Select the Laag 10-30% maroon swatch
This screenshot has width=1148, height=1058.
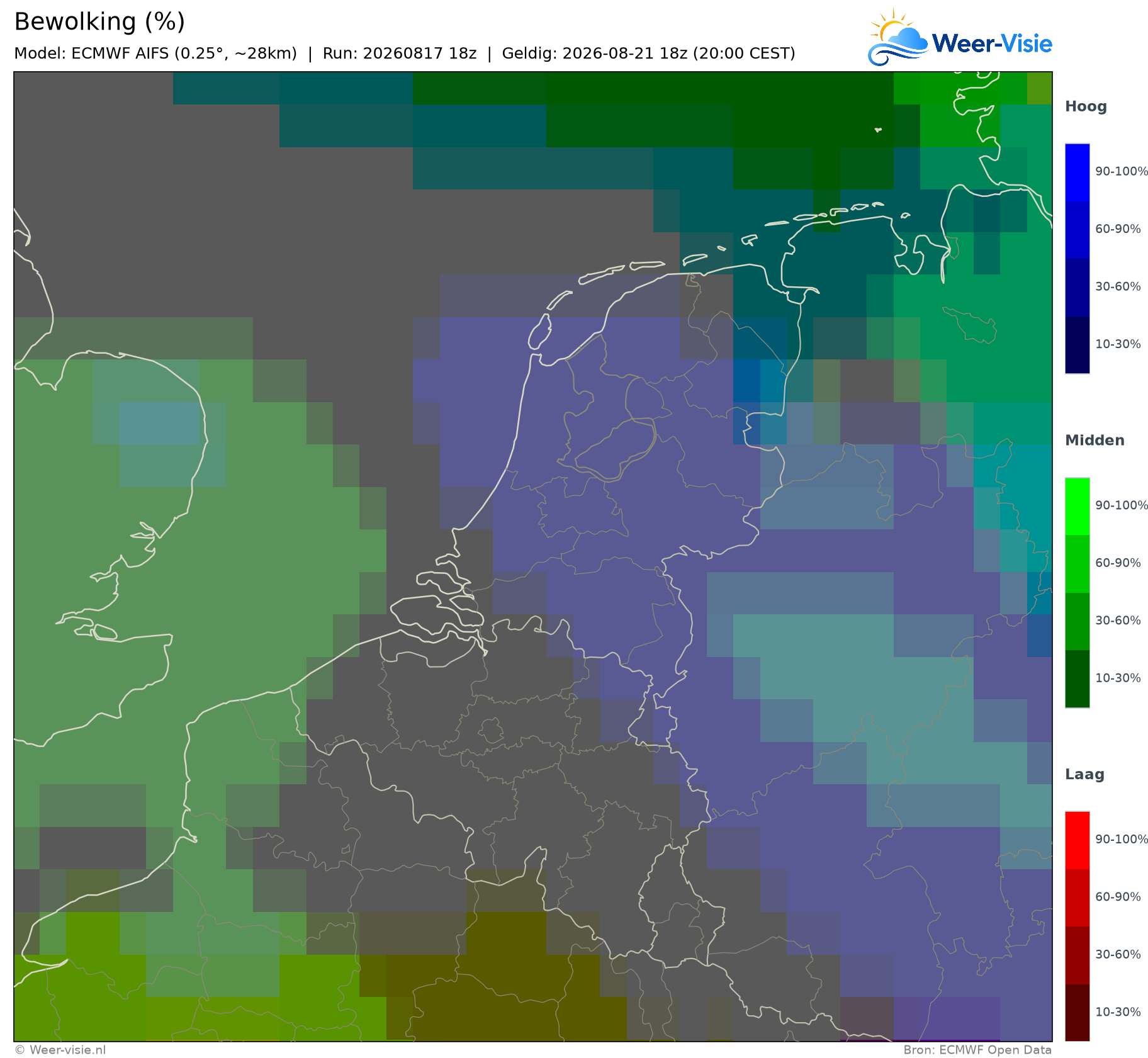1077,1013
